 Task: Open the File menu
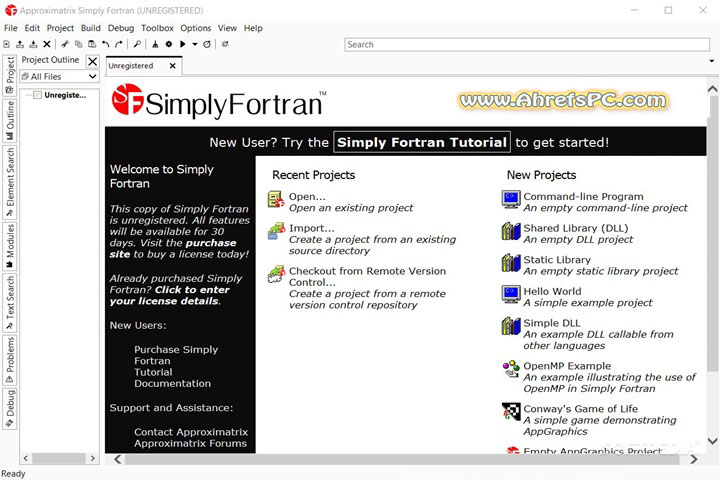(11, 28)
